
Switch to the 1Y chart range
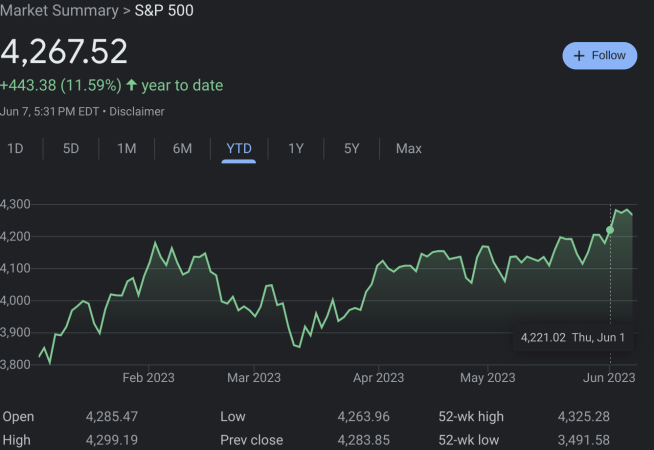(x=296, y=148)
